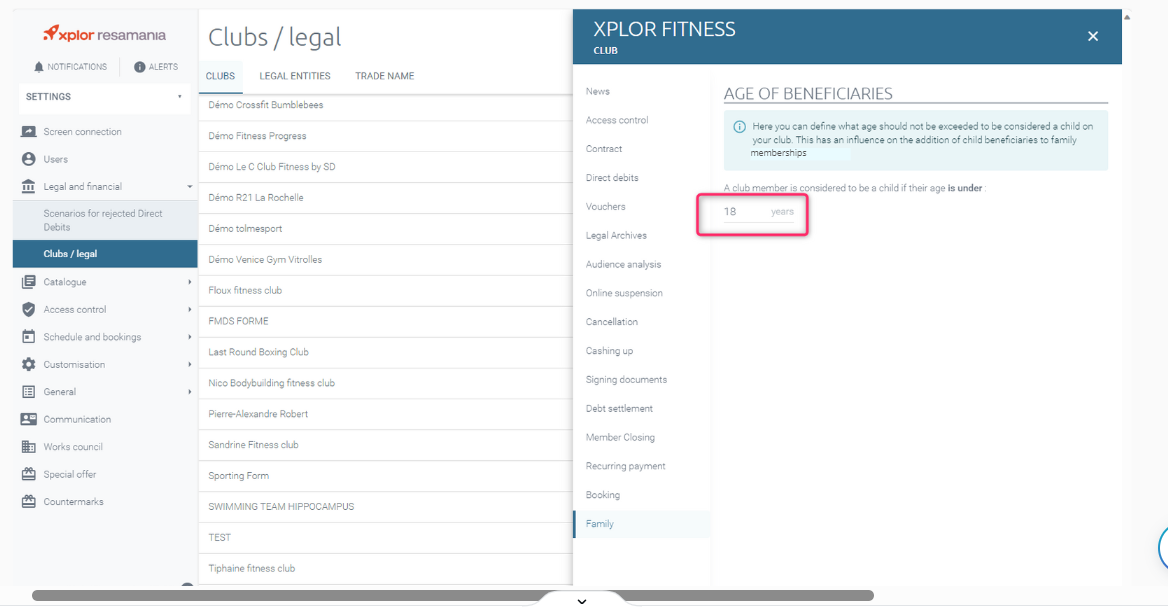1168x609 pixels.
Task: Open Works council in sidebar
Action: [x=72, y=447]
